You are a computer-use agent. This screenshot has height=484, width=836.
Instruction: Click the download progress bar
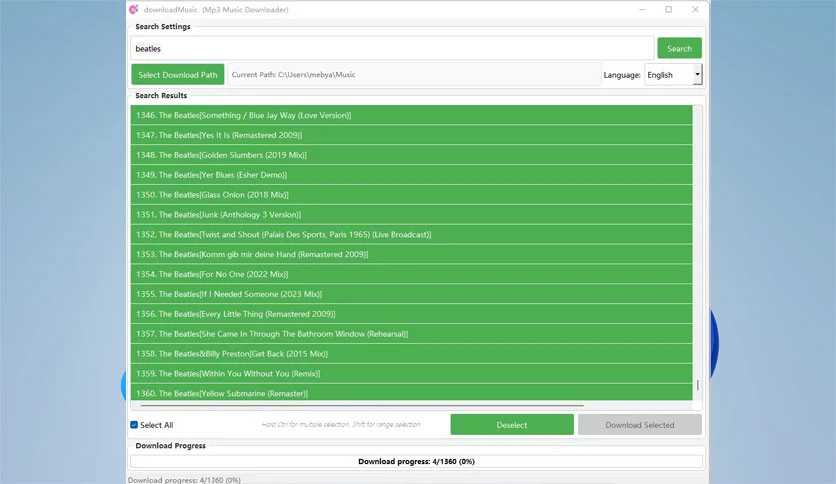(x=416, y=462)
